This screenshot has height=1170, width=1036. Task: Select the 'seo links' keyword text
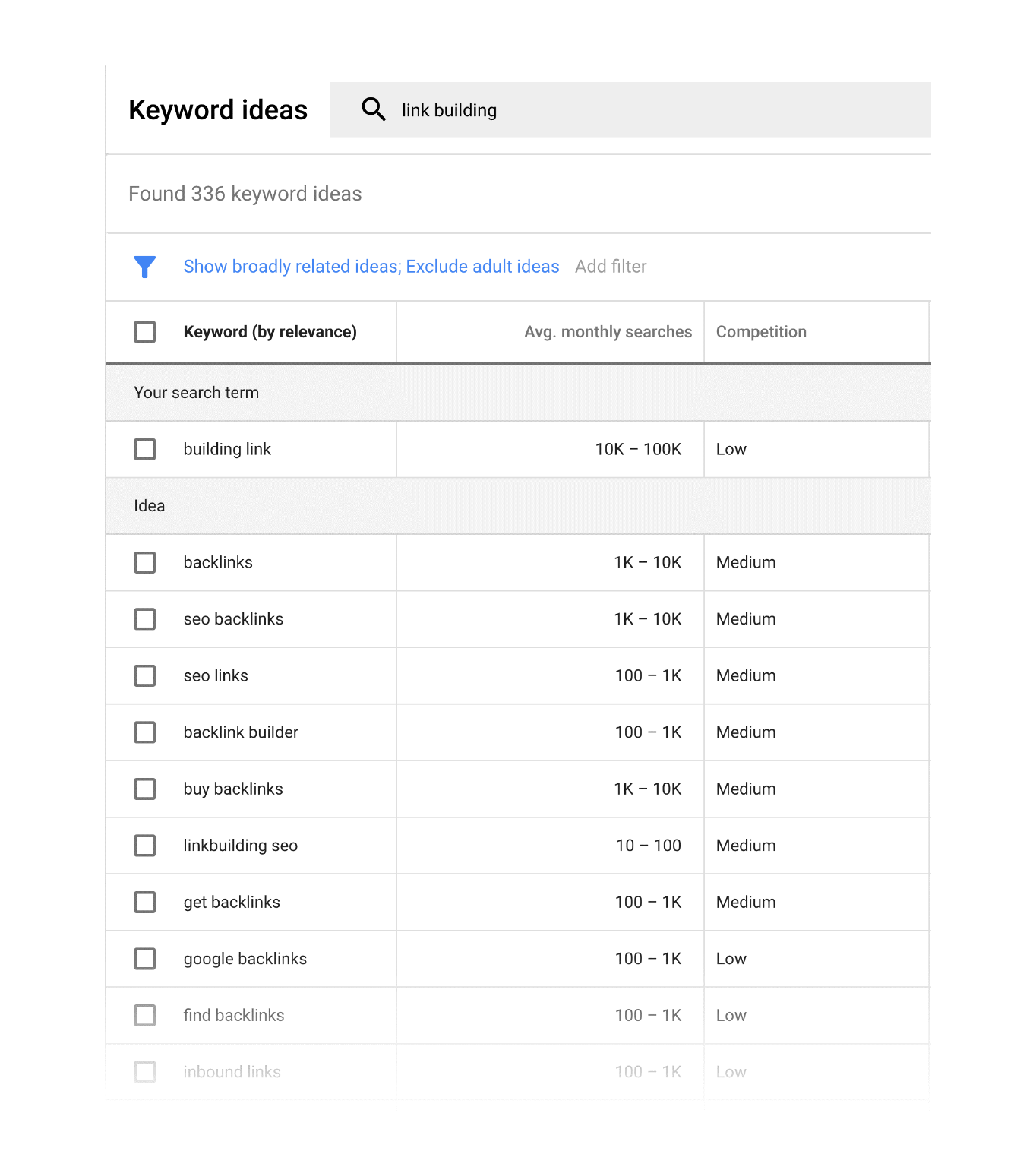point(216,675)
